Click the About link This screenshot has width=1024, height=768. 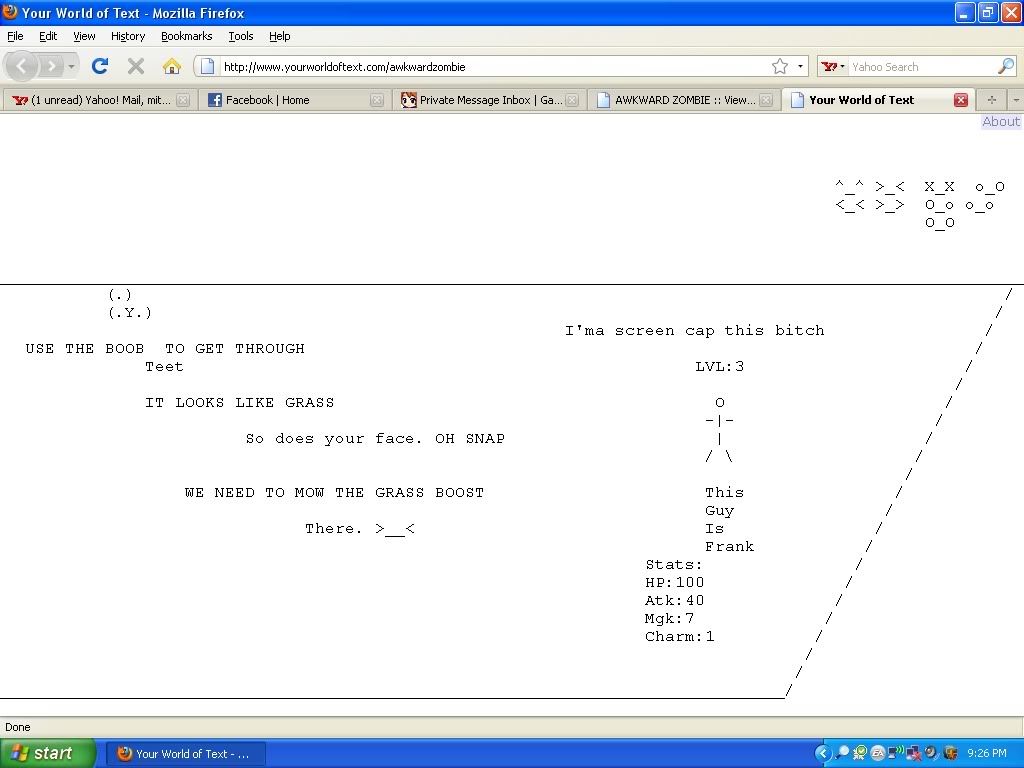point(1000,121)
